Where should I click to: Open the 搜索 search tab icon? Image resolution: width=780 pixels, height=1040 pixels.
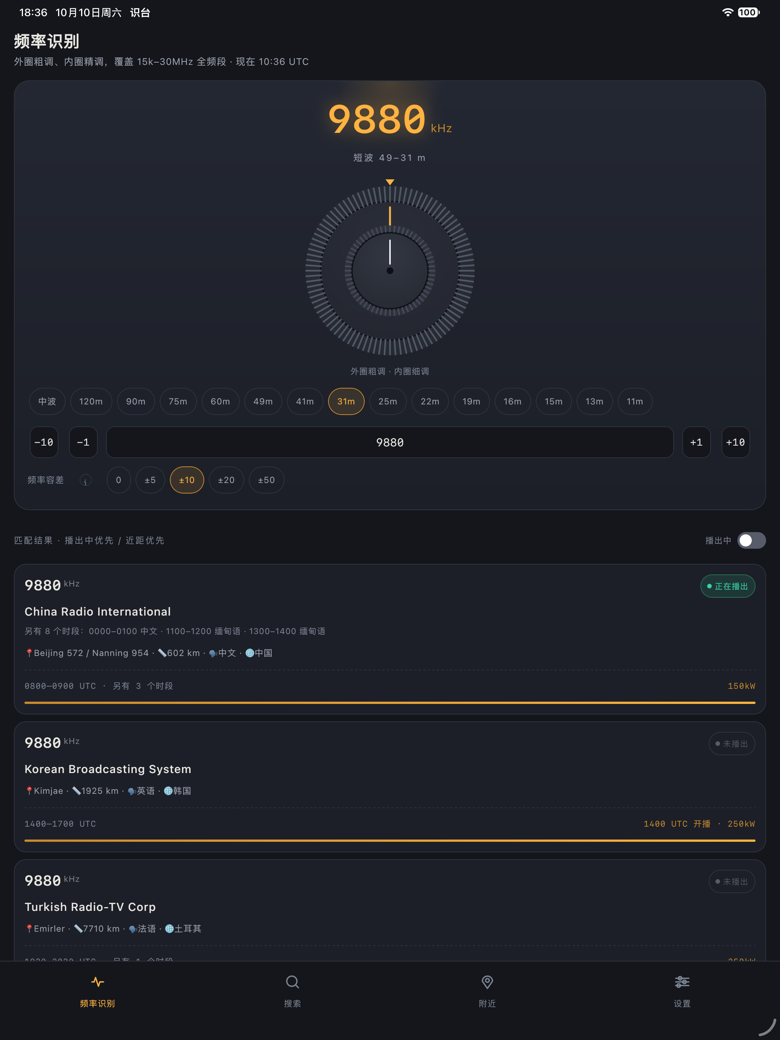click(x=292, y=982)
